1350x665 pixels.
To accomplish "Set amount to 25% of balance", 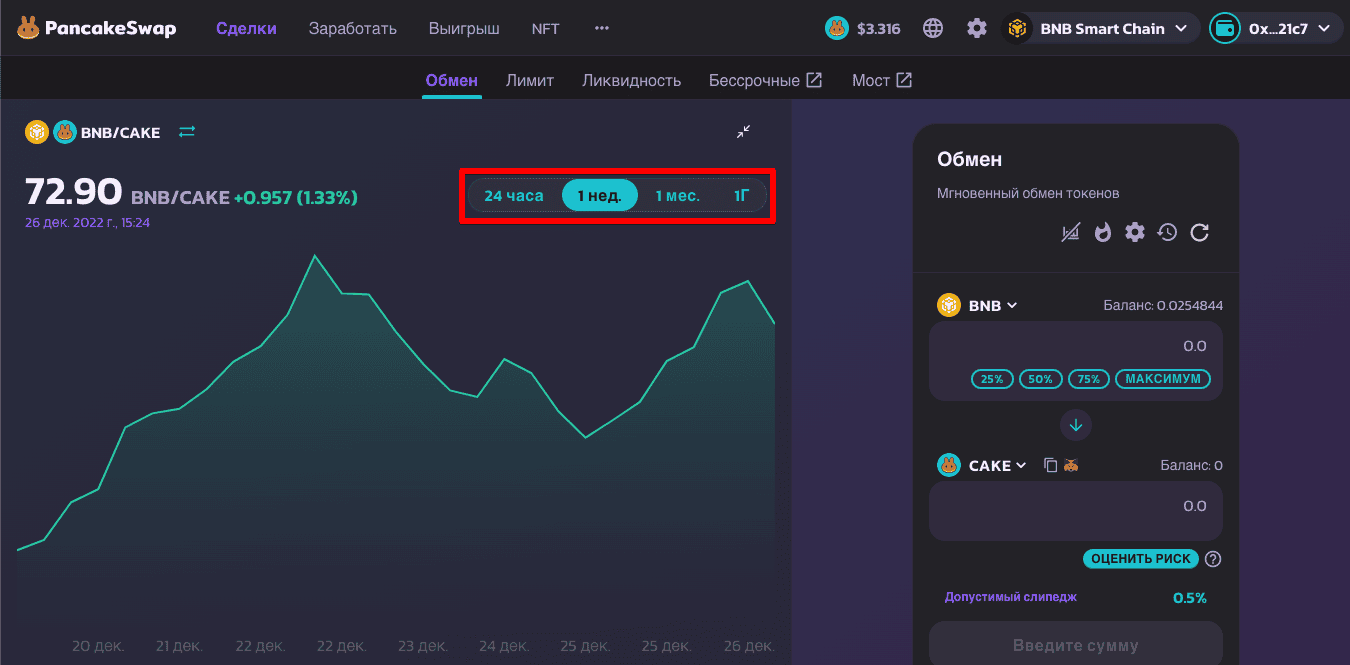I will tap(992, 379).
